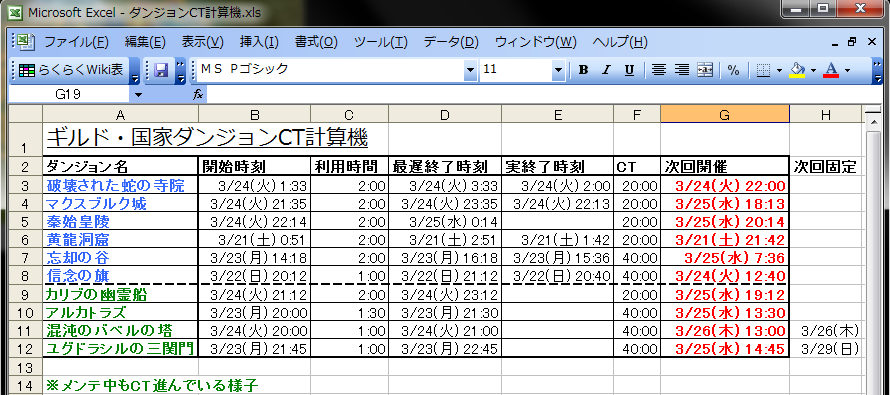890x395 pixels.
Task: Open the 黄龍洞窟 link
Action: [77, 239]
